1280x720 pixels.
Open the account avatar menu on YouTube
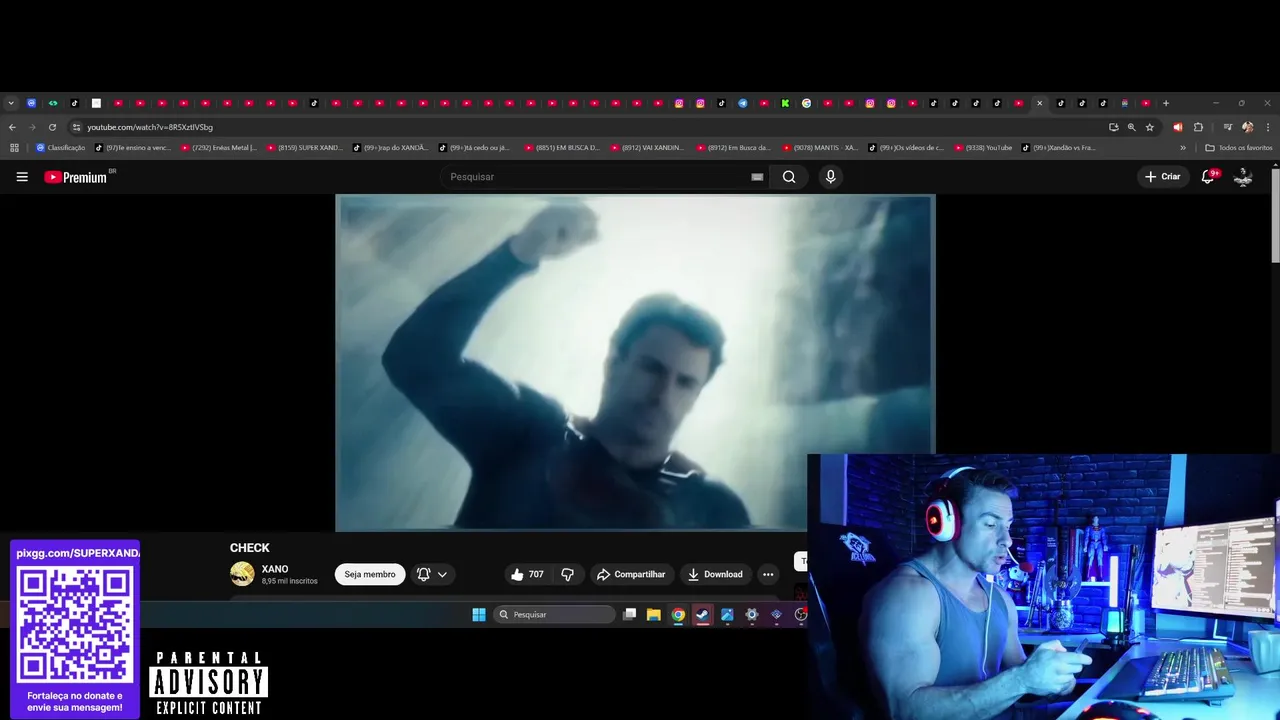coord(1243,177)
